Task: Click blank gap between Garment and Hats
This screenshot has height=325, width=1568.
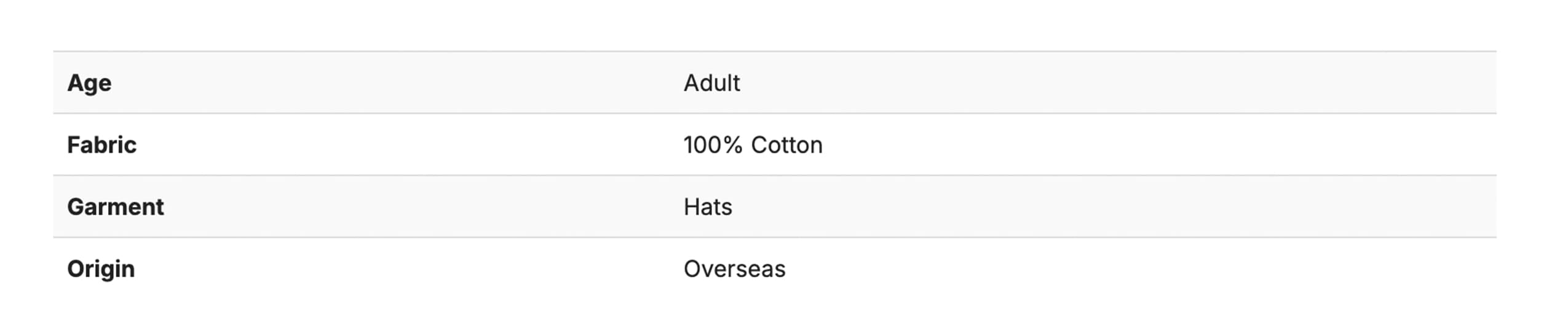Action: [x=424, y=207]
